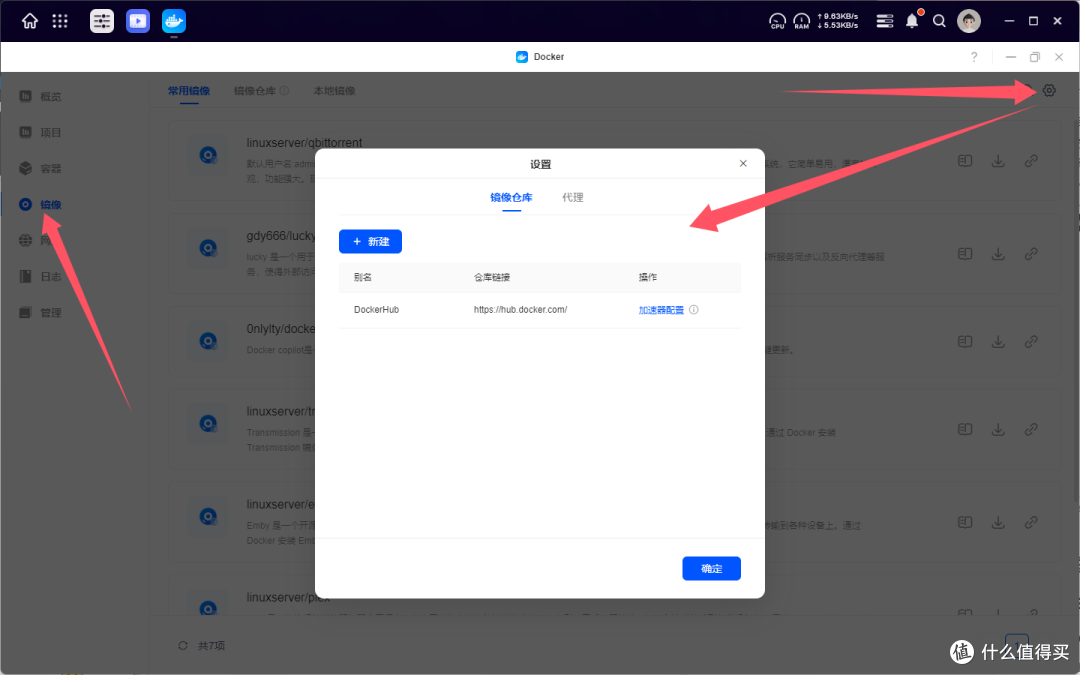1080x675 pixels.
Task: Open details icon for linuxserver/qbittorrent
Action: (965, 160)
